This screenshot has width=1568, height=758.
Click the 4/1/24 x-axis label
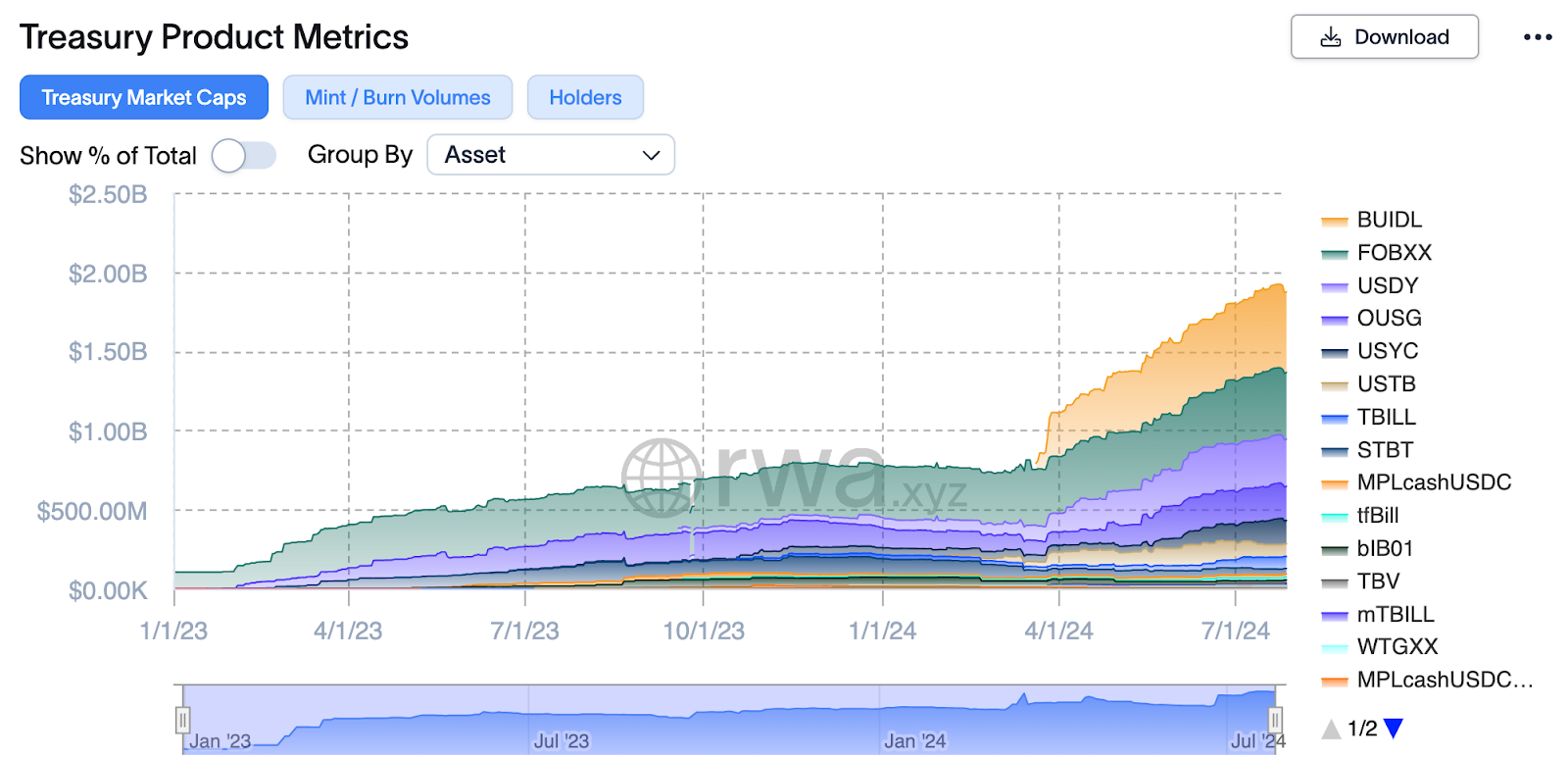(x=1058, y=631)
